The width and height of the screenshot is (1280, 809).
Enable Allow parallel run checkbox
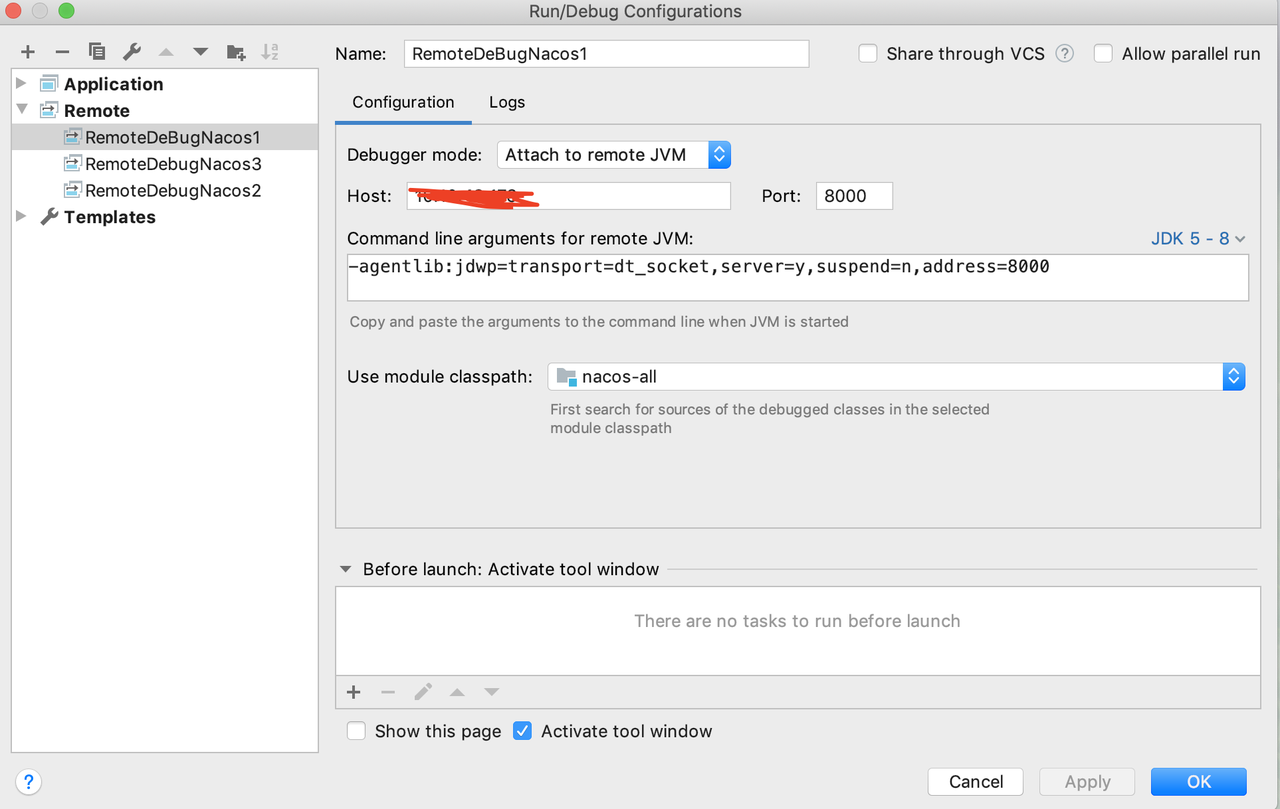pyautogui.click(x=1103, y=54)
